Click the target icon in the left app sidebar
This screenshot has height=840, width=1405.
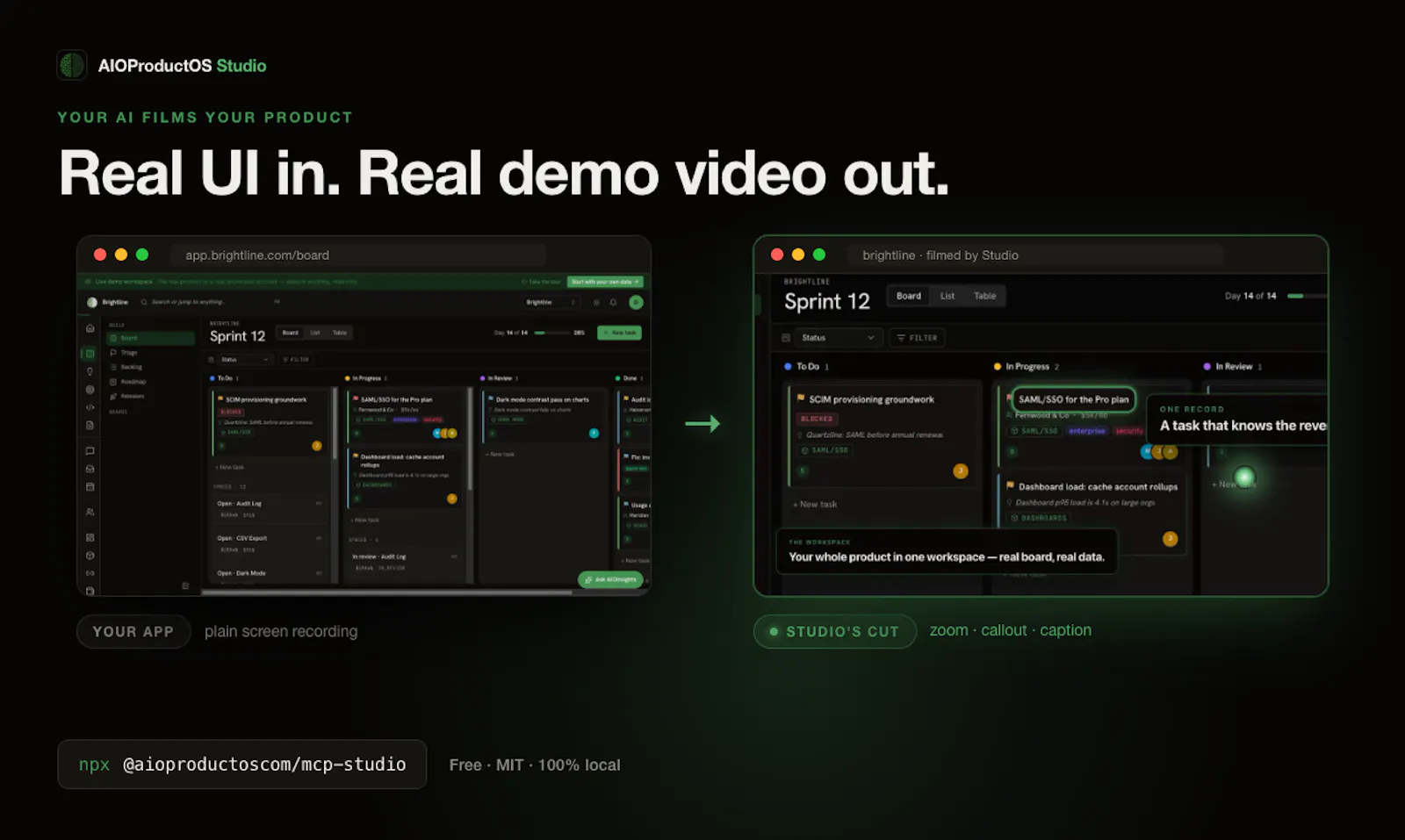[x=90, y=390]
